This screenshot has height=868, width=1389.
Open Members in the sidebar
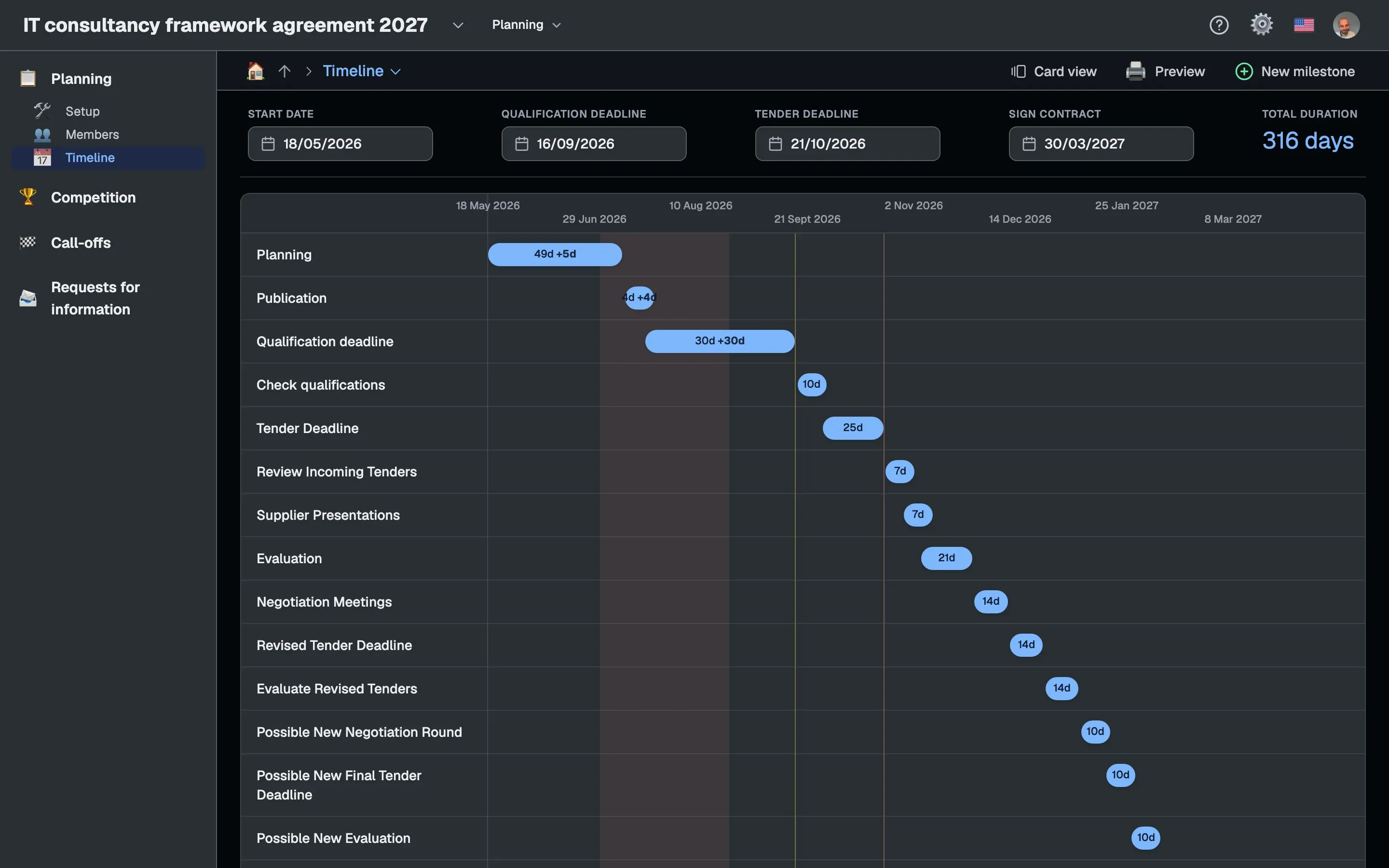(92, 135)
